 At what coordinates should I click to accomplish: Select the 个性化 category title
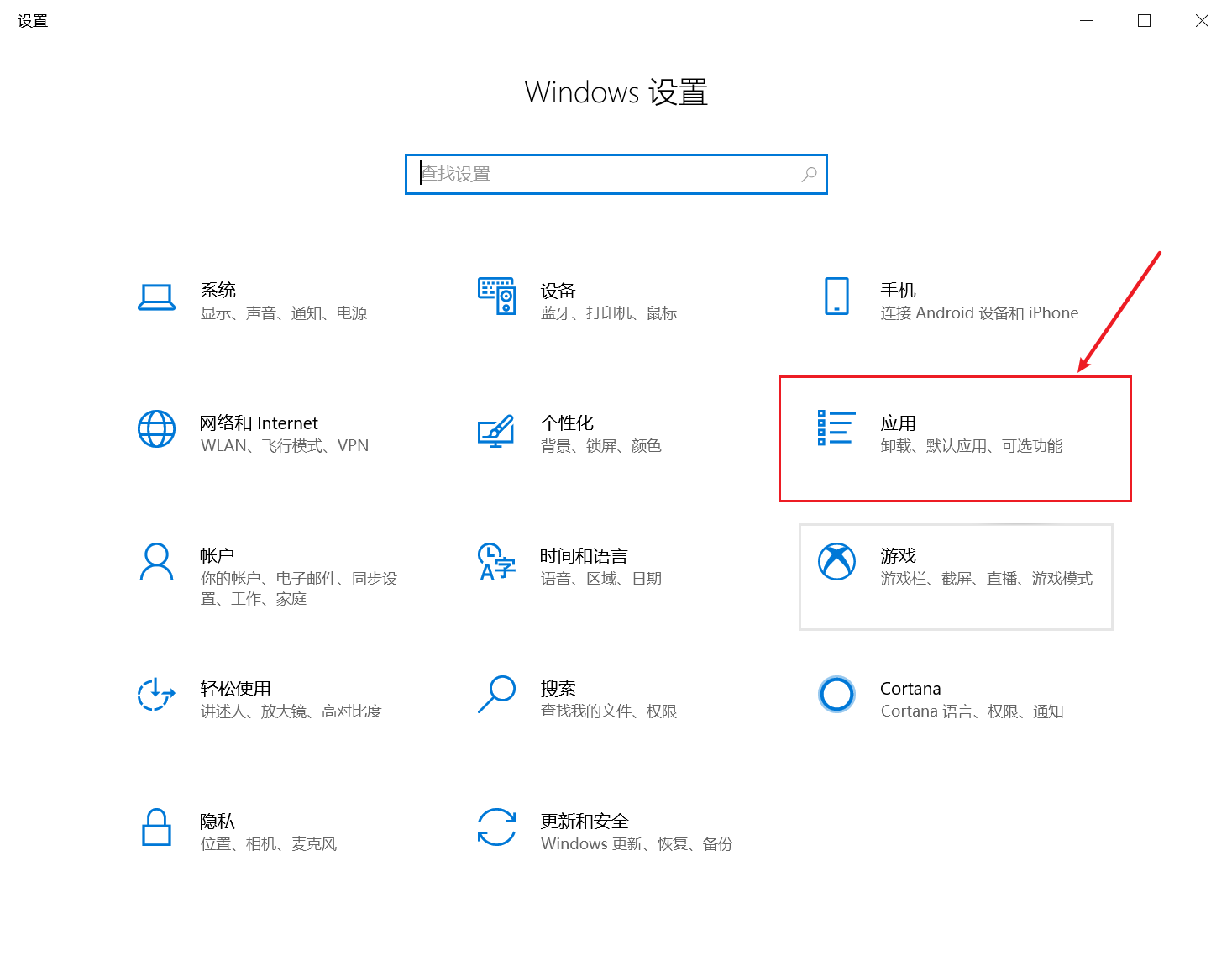click(x=568, y=423)
